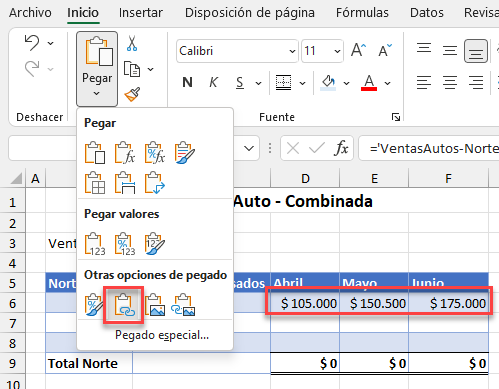Screen dimensions: 499x389
Task: Choose Paste Formatting option under Otras opciones
Action: [93, 305]
